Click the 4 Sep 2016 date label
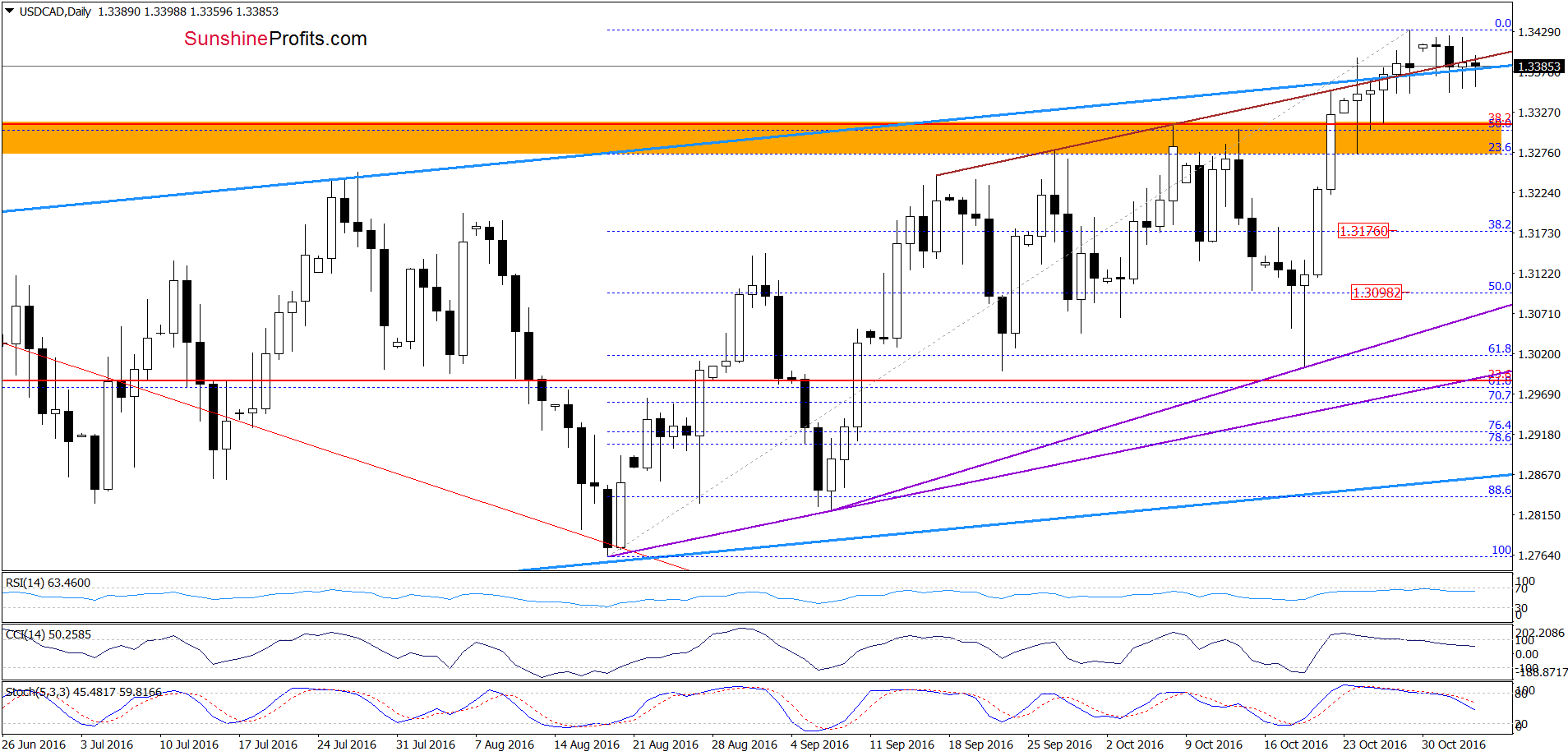 tap(819, 744)
